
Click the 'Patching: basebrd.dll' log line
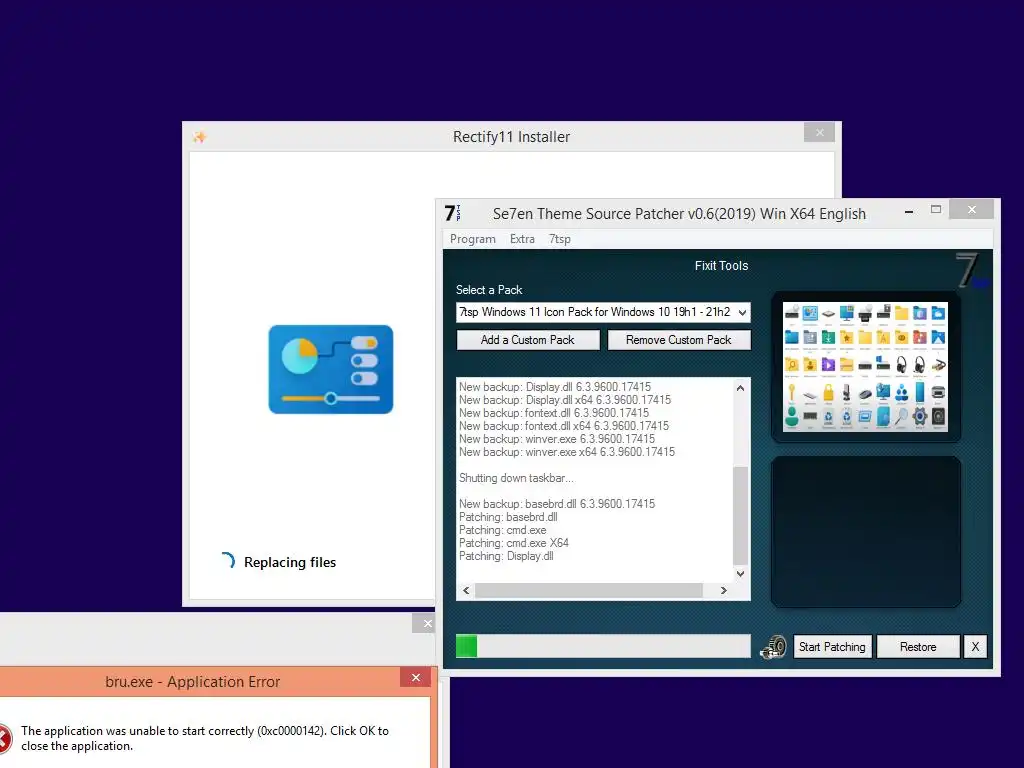(508, 517)
